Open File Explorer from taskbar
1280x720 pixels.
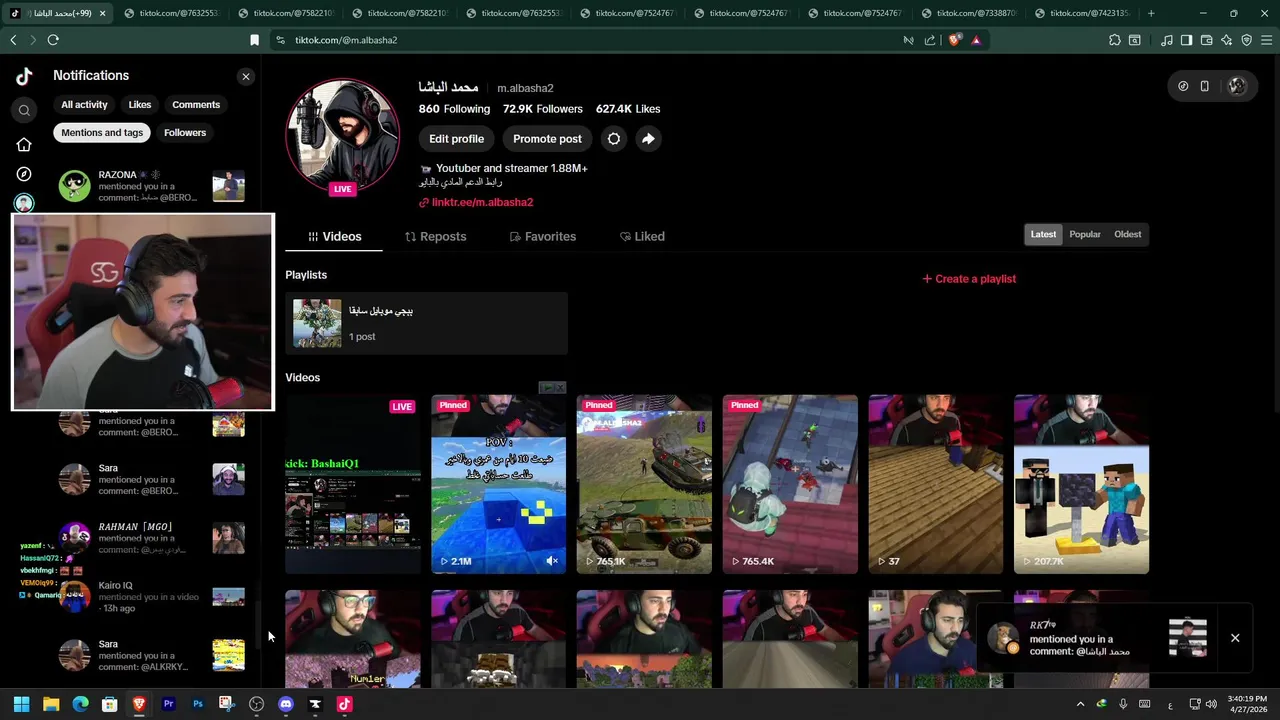pyautogui.click(x=51, y=704)
